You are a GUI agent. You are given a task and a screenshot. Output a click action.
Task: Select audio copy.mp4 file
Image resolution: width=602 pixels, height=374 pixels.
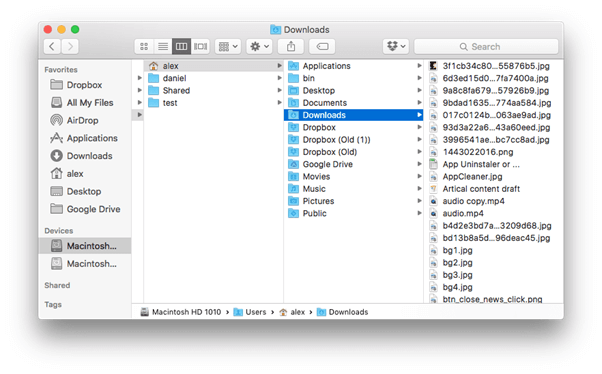click(494, 201)
